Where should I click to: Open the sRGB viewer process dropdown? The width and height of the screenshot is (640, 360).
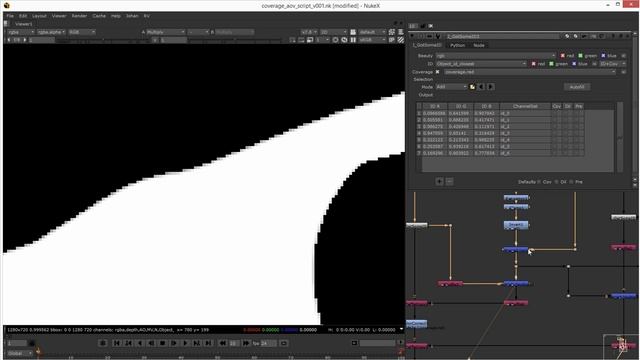point(372,40)
